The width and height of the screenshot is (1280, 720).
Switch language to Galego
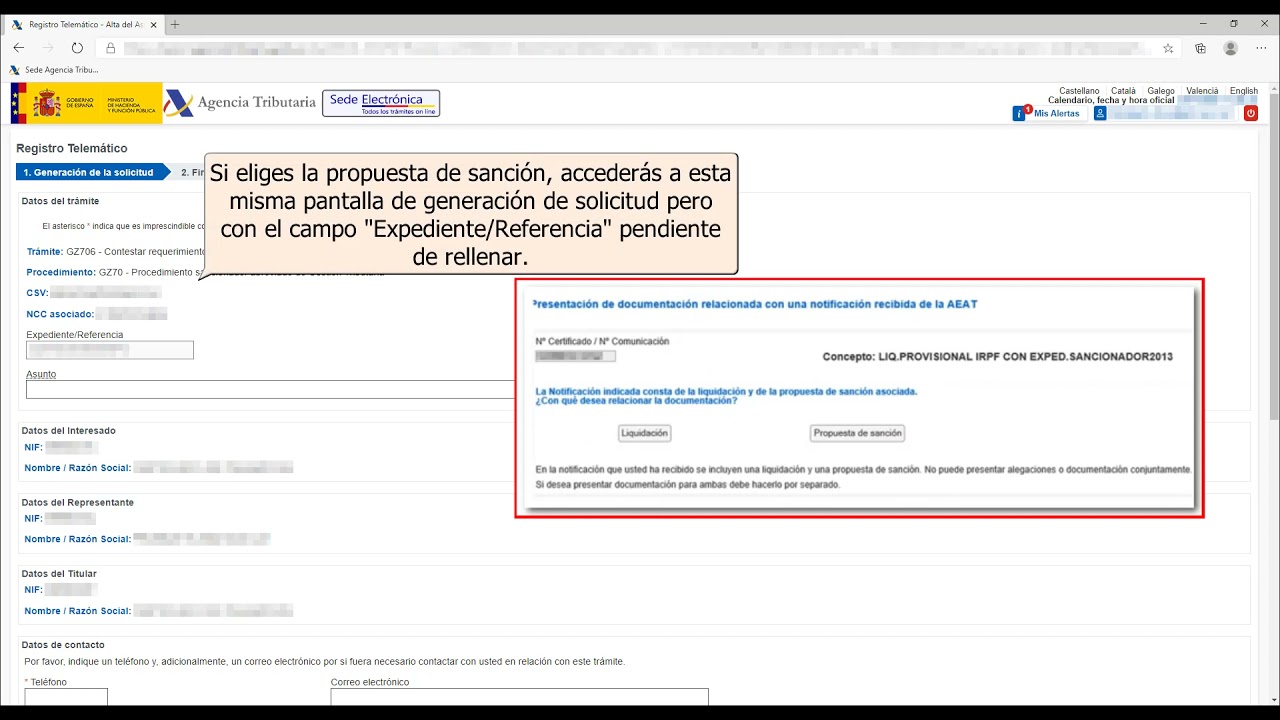[x=1161, y=91]
